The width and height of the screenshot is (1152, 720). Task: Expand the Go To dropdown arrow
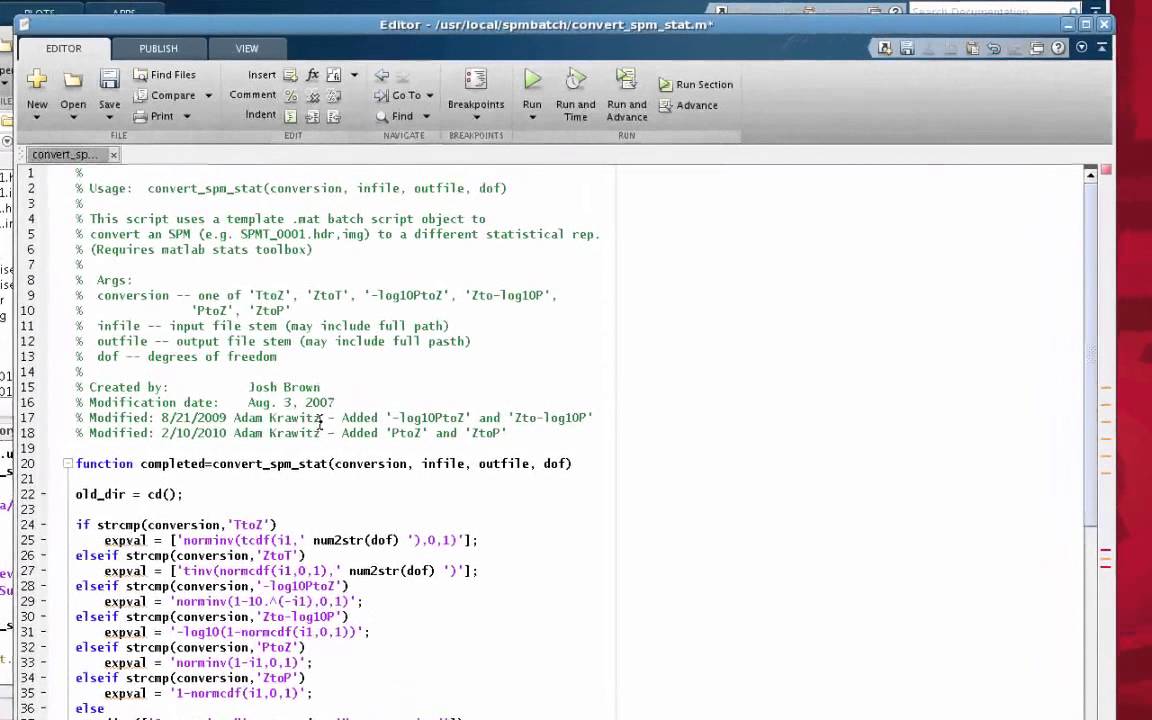click(x=430, y=96)
